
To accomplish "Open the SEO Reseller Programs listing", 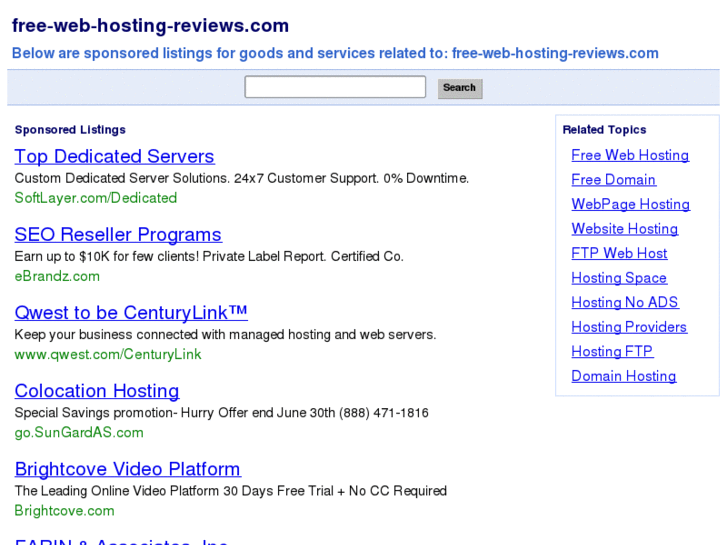I will [x=118, y=235].
